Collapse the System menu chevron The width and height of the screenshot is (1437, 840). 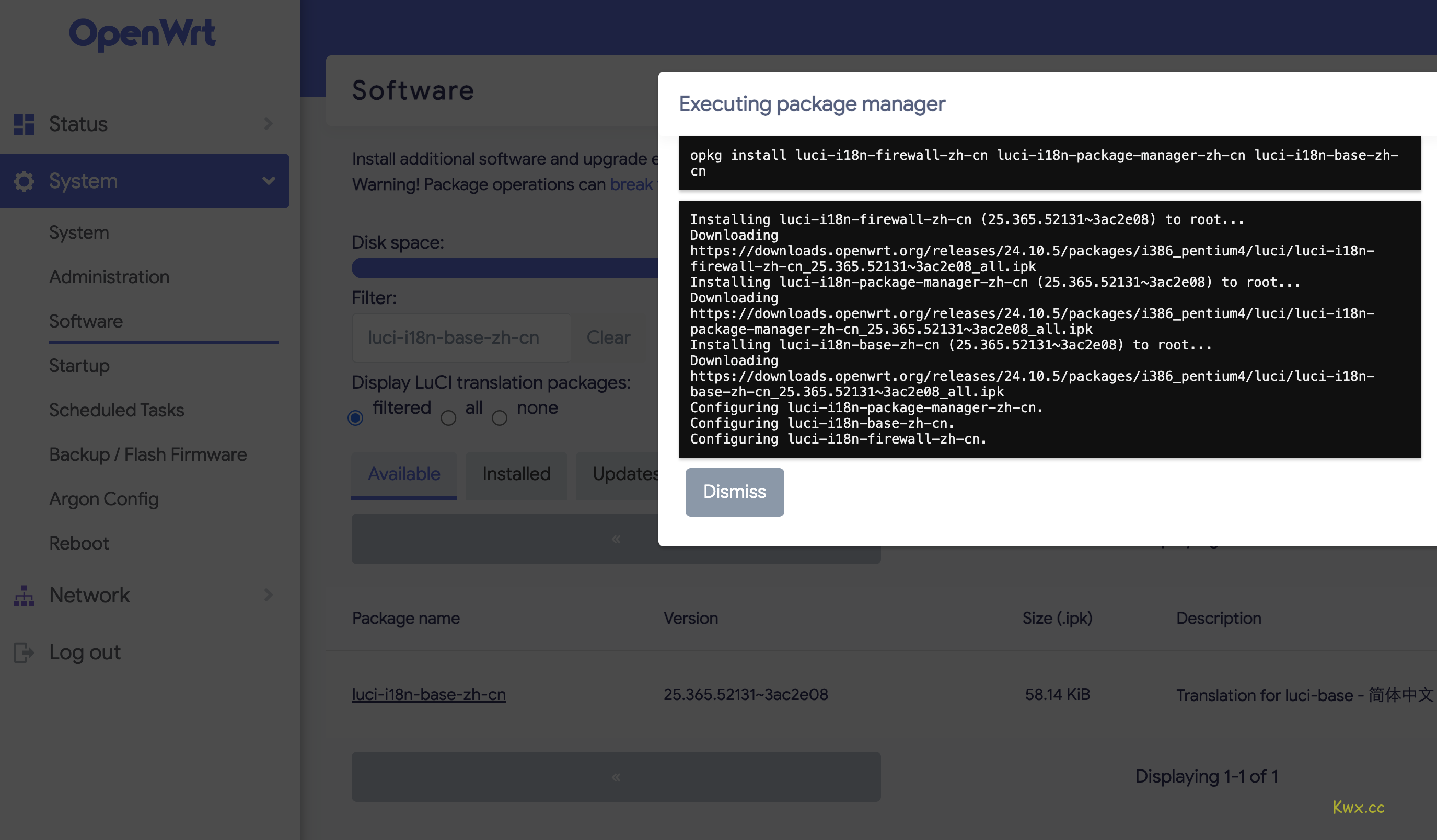click(x=268, y=181)
